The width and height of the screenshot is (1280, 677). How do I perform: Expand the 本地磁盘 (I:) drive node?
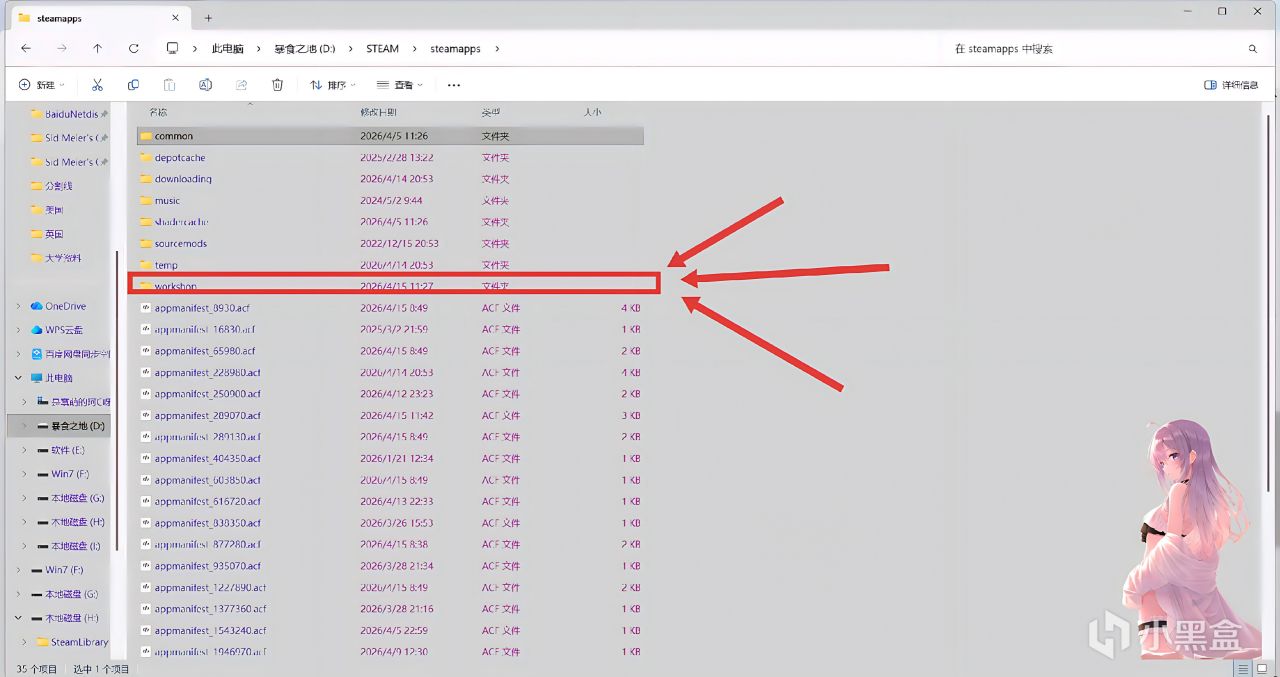point(25,546)
